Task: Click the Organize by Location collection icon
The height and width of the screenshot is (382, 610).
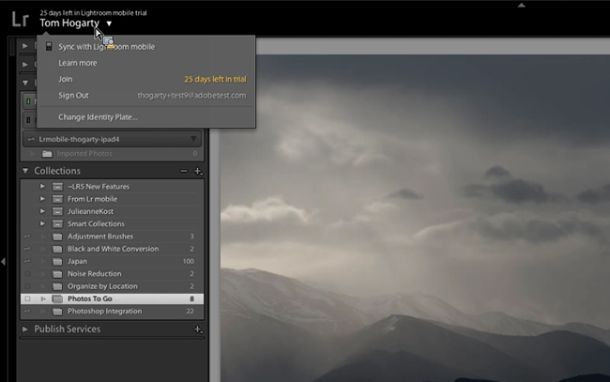Action: [57, 286]
